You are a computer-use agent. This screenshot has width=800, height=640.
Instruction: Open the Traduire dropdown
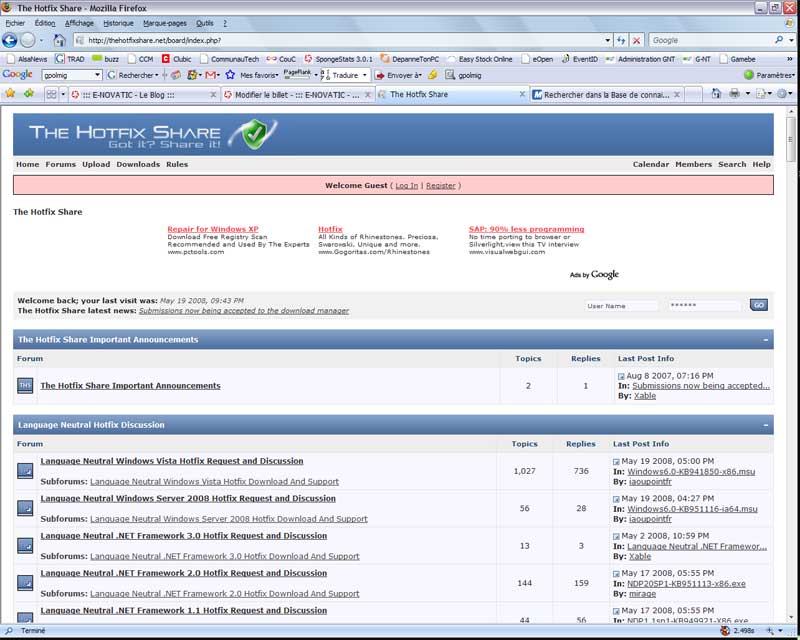click(364, 75)
